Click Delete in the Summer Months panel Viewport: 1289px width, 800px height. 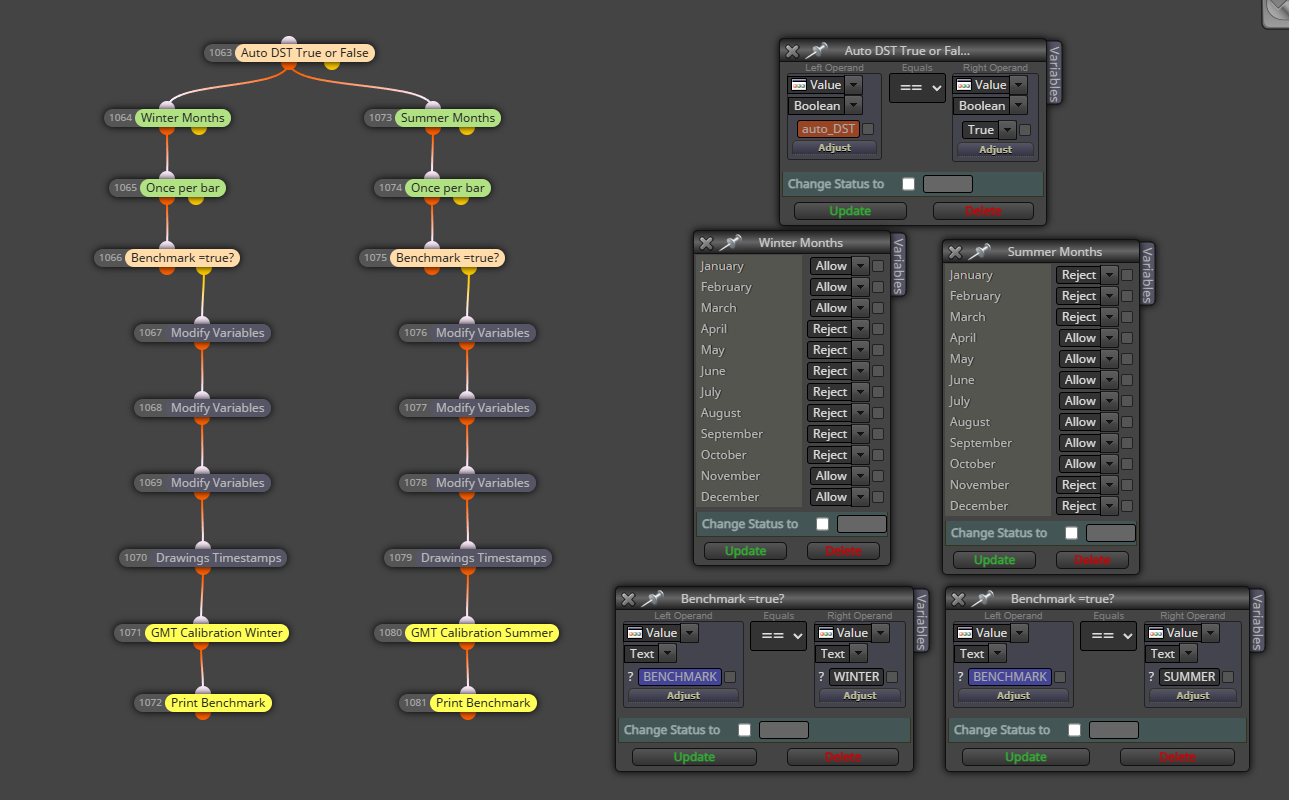tap(1092, 560)
